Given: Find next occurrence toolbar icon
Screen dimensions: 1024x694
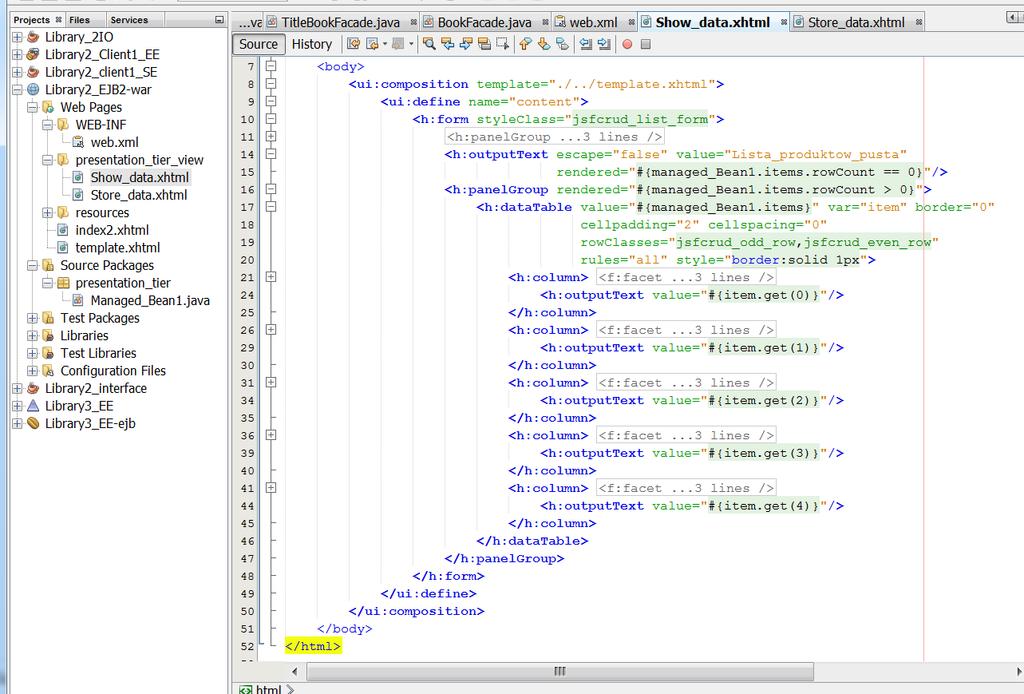Looking at the screenshot, I should coord(466,44).
